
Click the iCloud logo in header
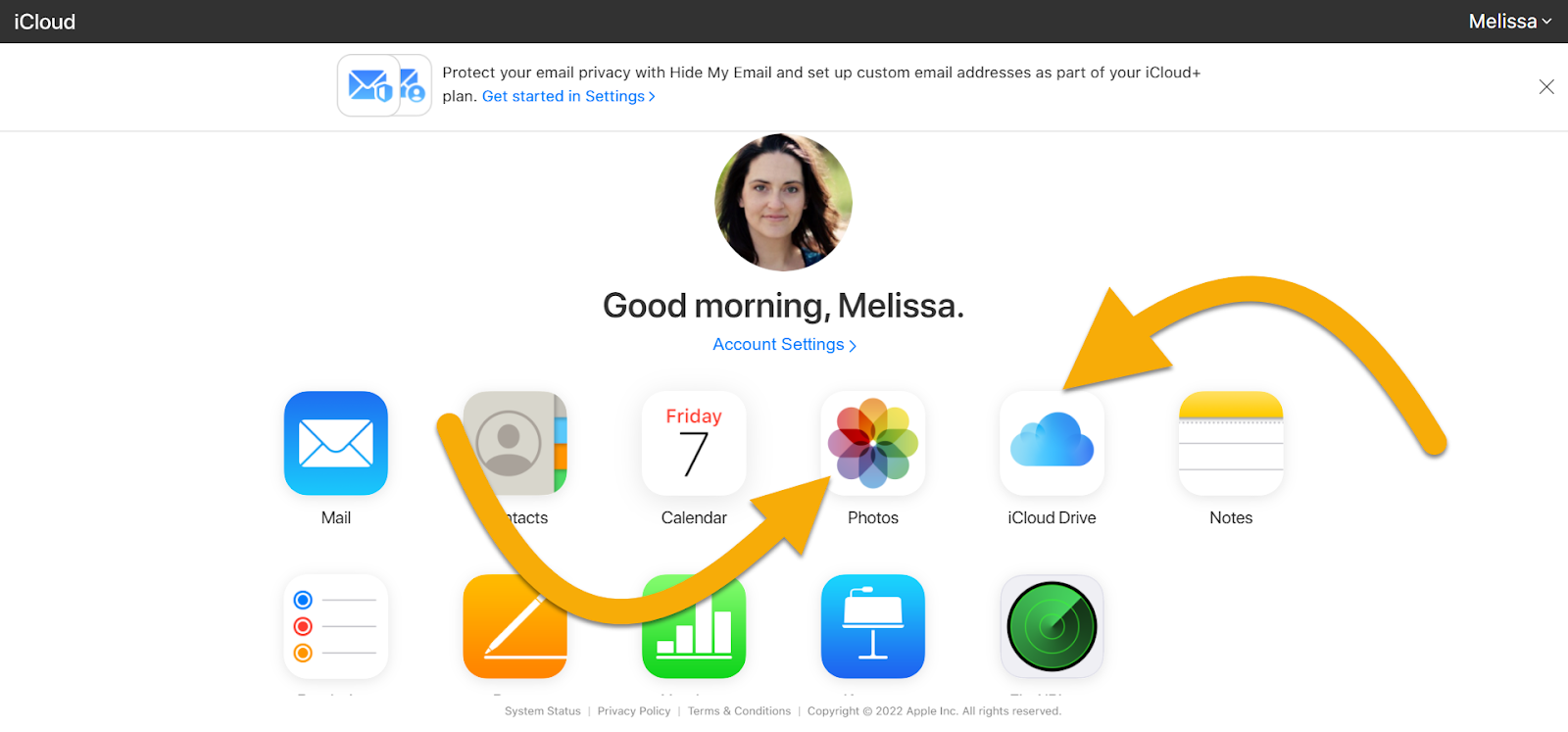pos(45,22)
